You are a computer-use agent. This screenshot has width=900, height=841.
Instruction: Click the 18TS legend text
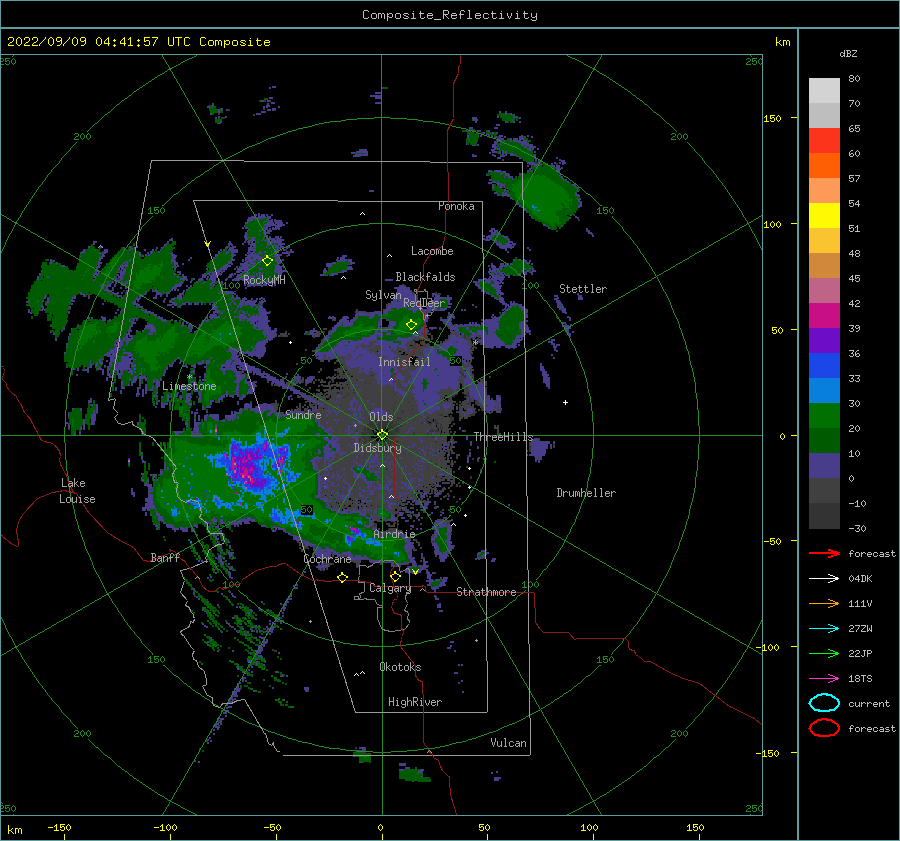pyautogui.click(x=860, y=679)
